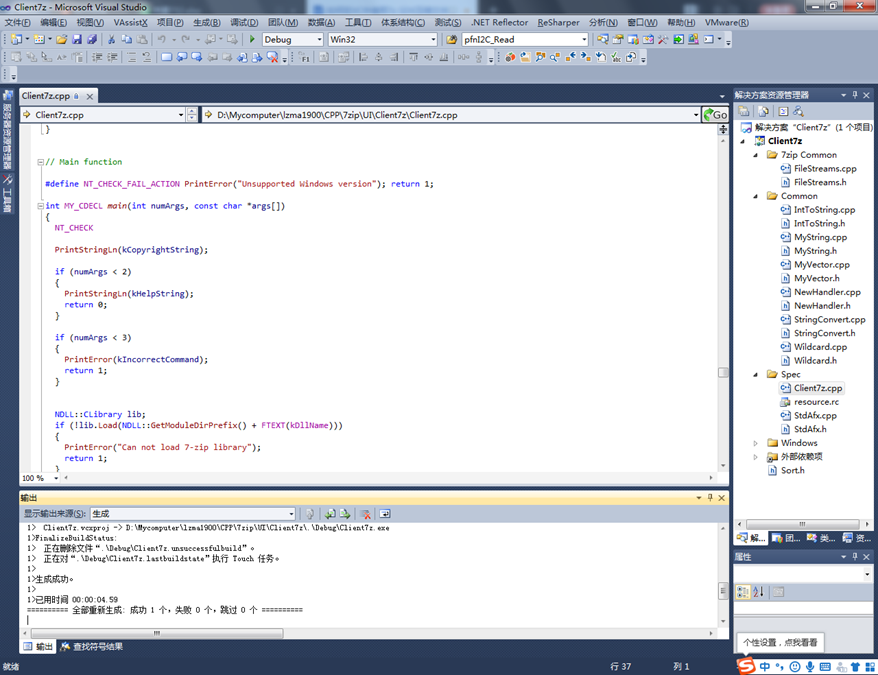Toggle auto-hide pin of Properties panel
The width and height of the screenshot is (878, 675).
[855, 556]
